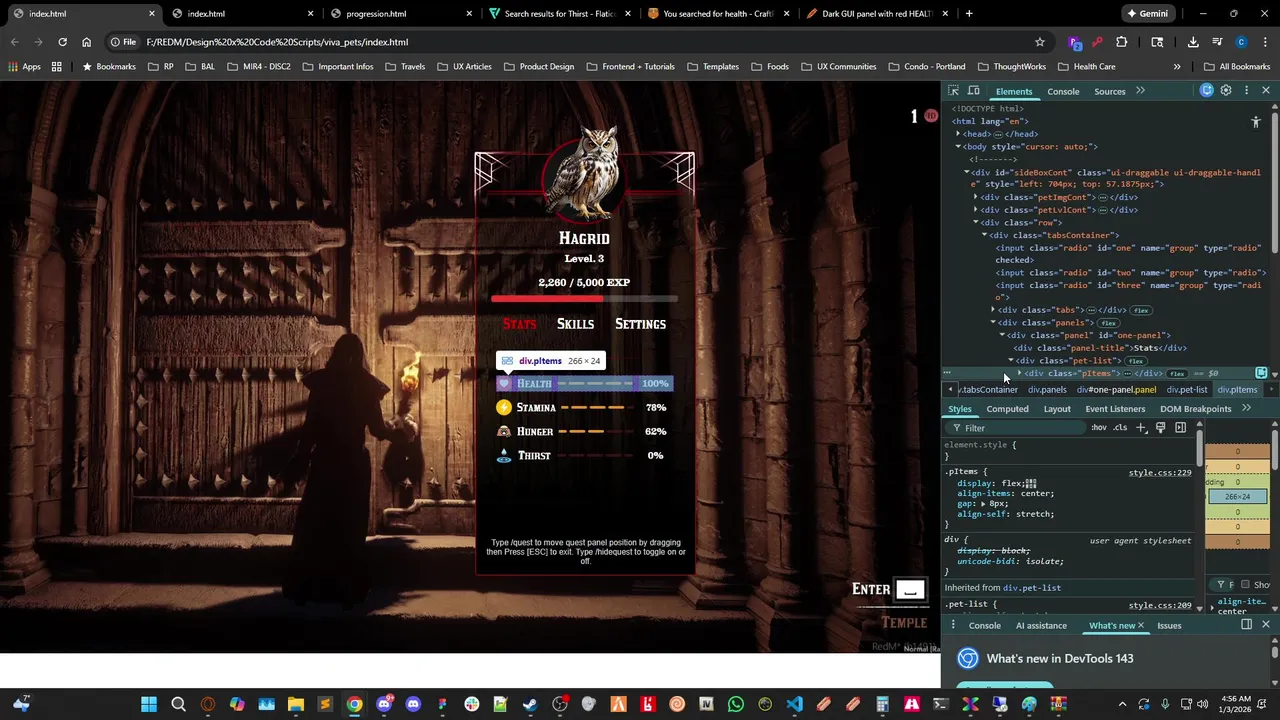Screen dimensions: 1280x720
Task: Click the Gemini button in title bar
Action: (x=1147, y=14)
